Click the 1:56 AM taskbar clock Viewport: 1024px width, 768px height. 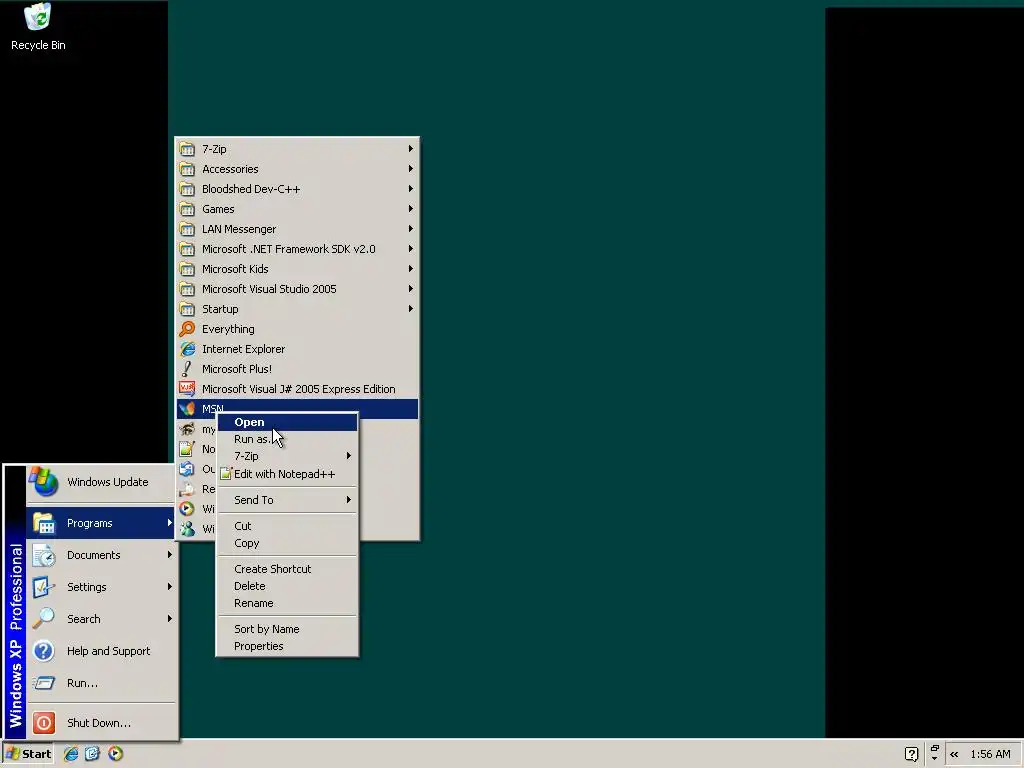[x=990, y=754]
